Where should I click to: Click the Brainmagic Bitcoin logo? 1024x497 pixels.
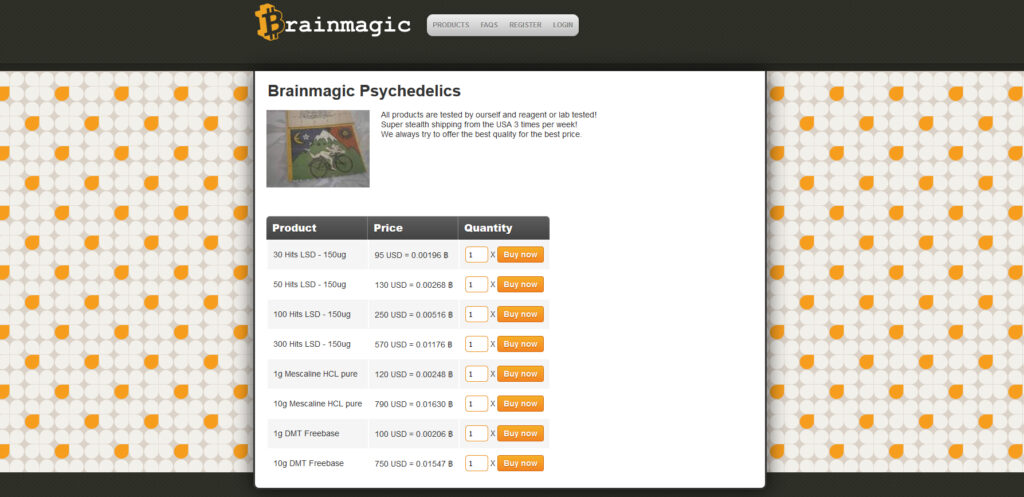pos(332,23)
